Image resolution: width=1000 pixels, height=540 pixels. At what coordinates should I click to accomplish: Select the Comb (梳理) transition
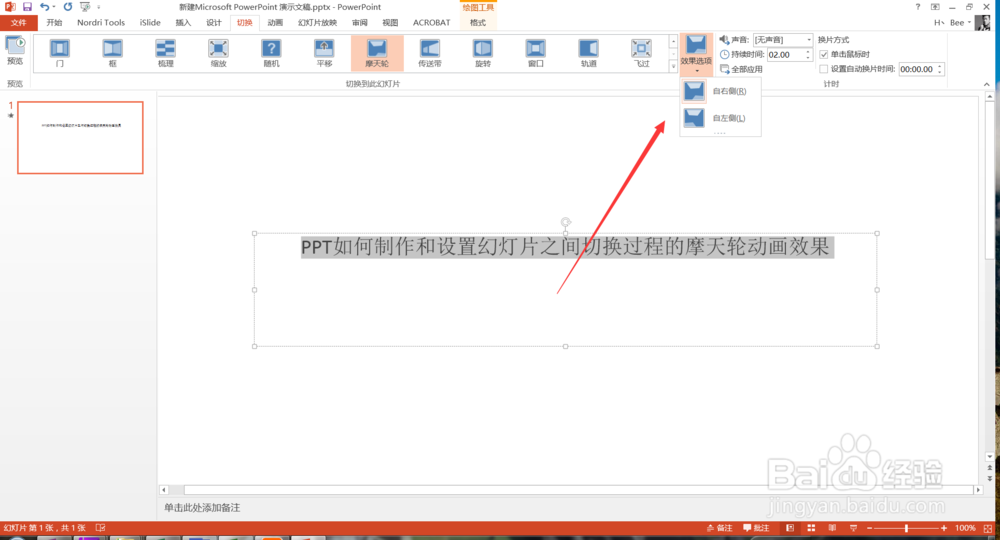click(x=165, y=52)
